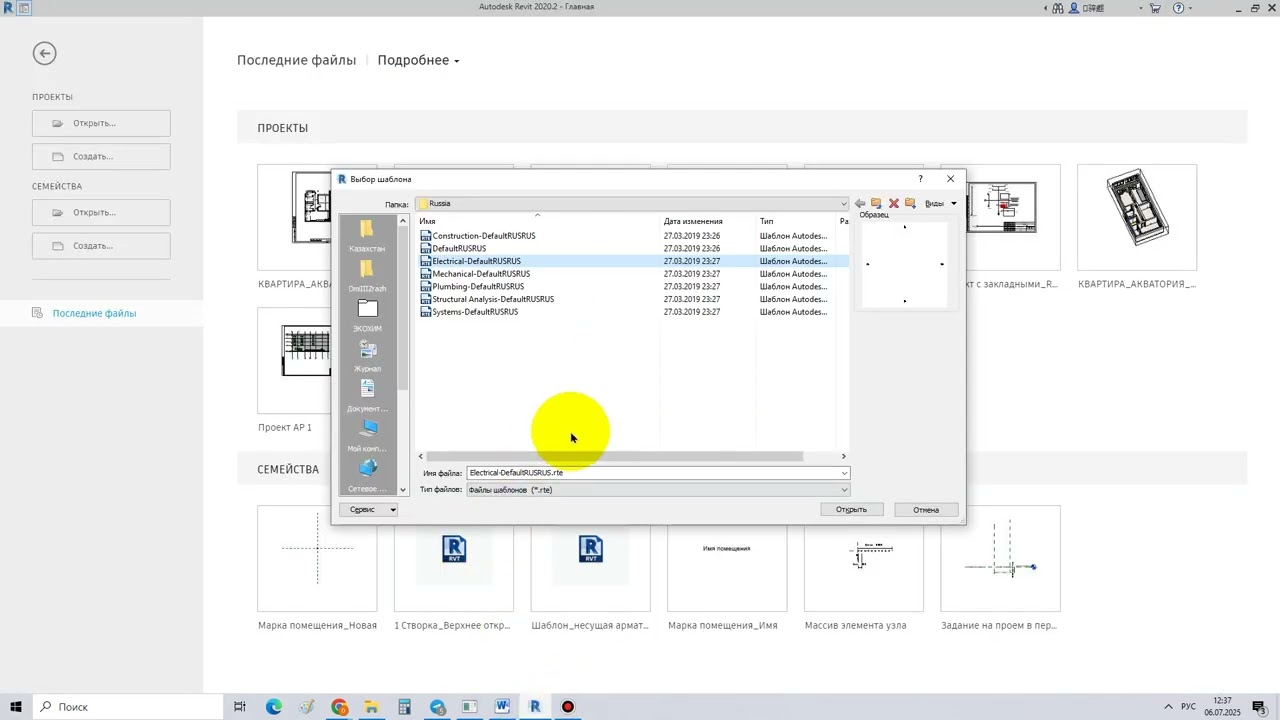Click the user sign-in icon in title bar
Image resolution: width=1280 pixels, height=720 pixels.
tap(1074, 8)
